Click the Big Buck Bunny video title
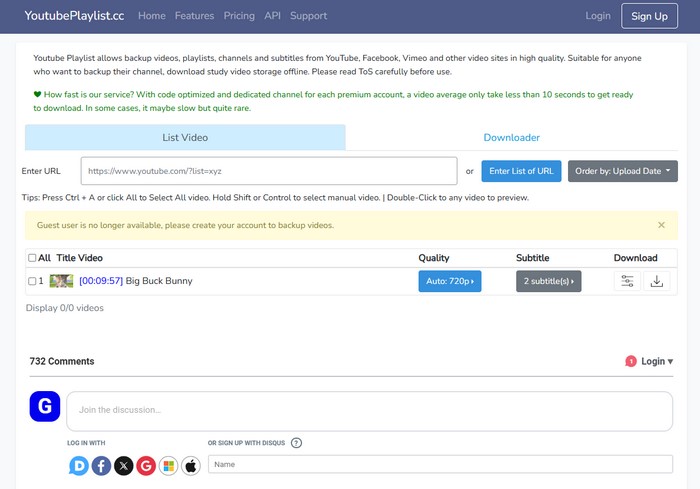 tap(159, 281)
